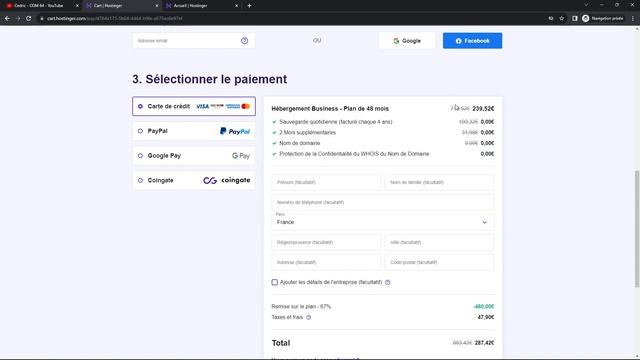Select Google Pay payment option

click(x=194, y=156)
